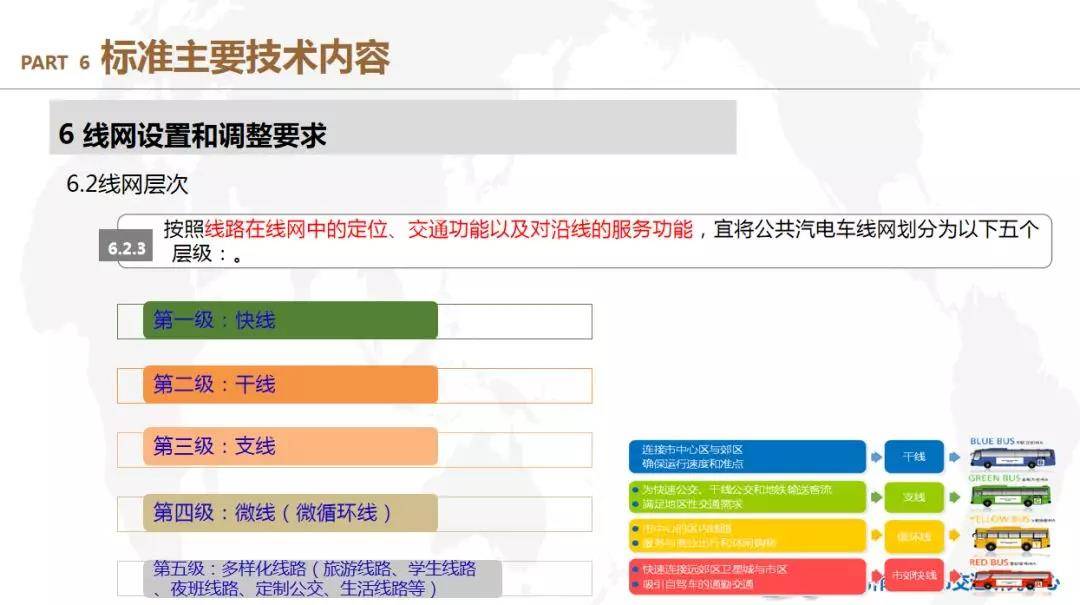Click the small blue 干线 label box

[x=915, y=457]
